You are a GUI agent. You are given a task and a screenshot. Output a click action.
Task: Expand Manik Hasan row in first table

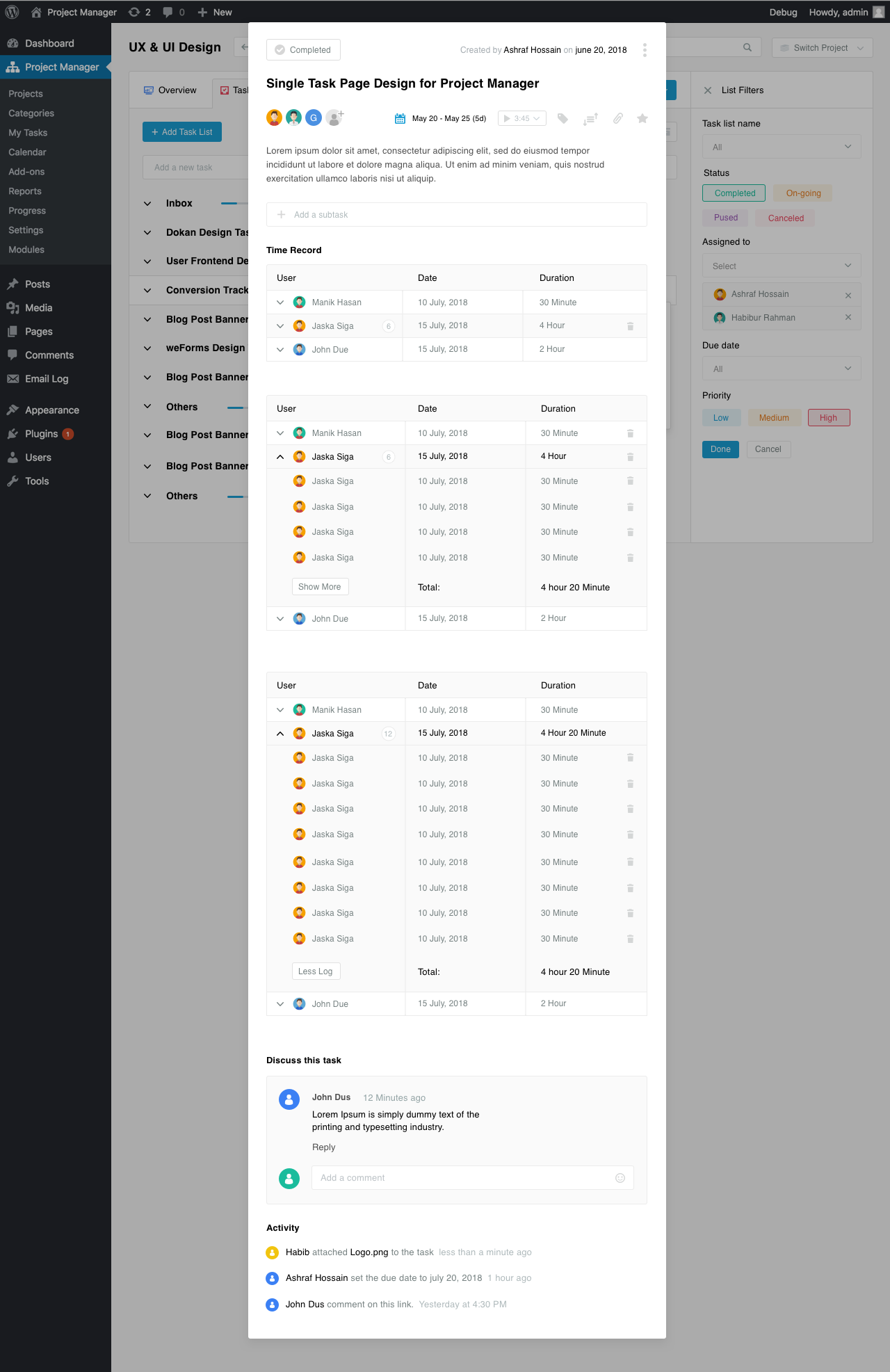tap(280, 302)
